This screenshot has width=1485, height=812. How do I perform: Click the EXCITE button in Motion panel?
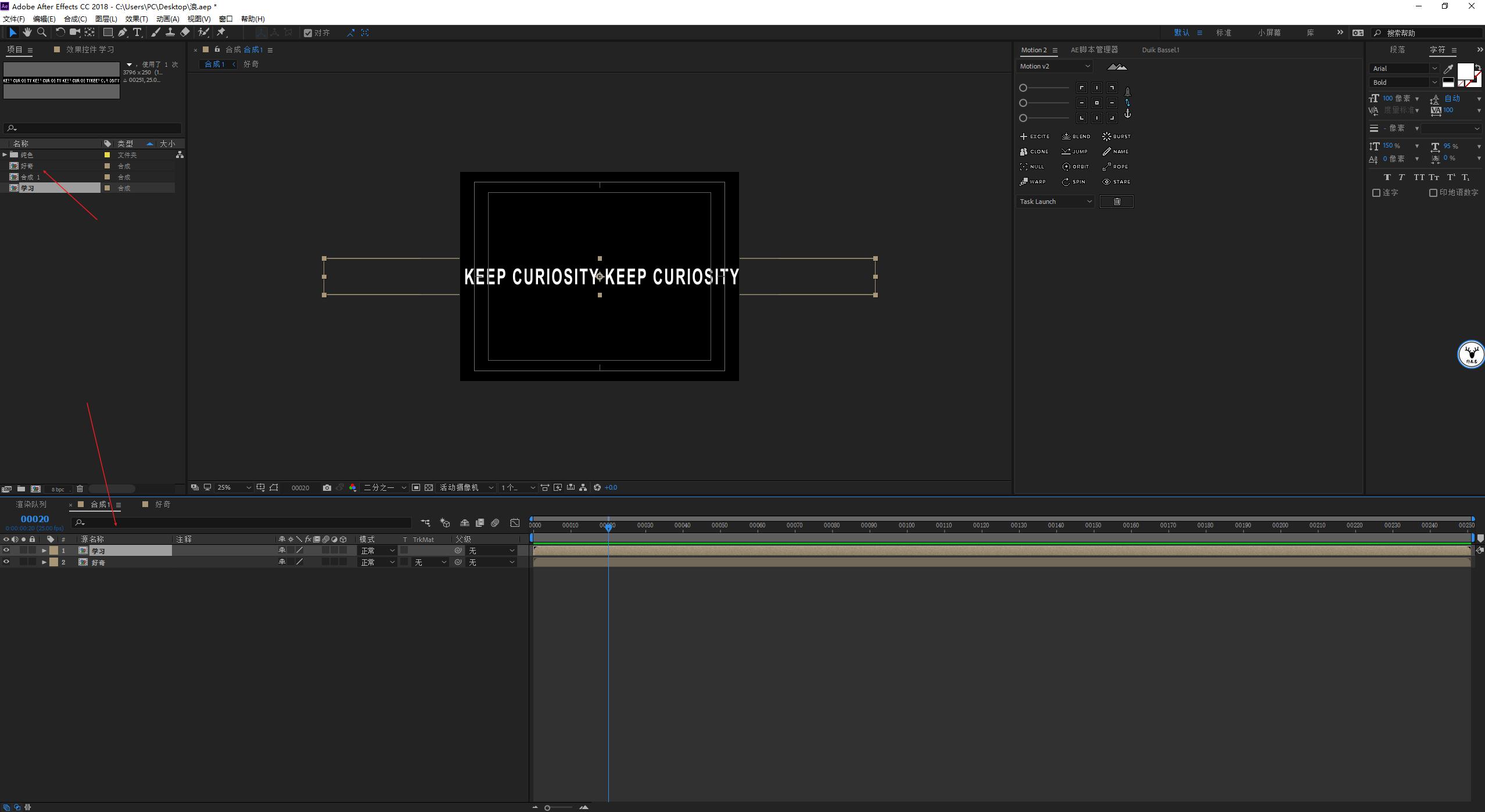pyautogui.click(x=1035, y=136)
